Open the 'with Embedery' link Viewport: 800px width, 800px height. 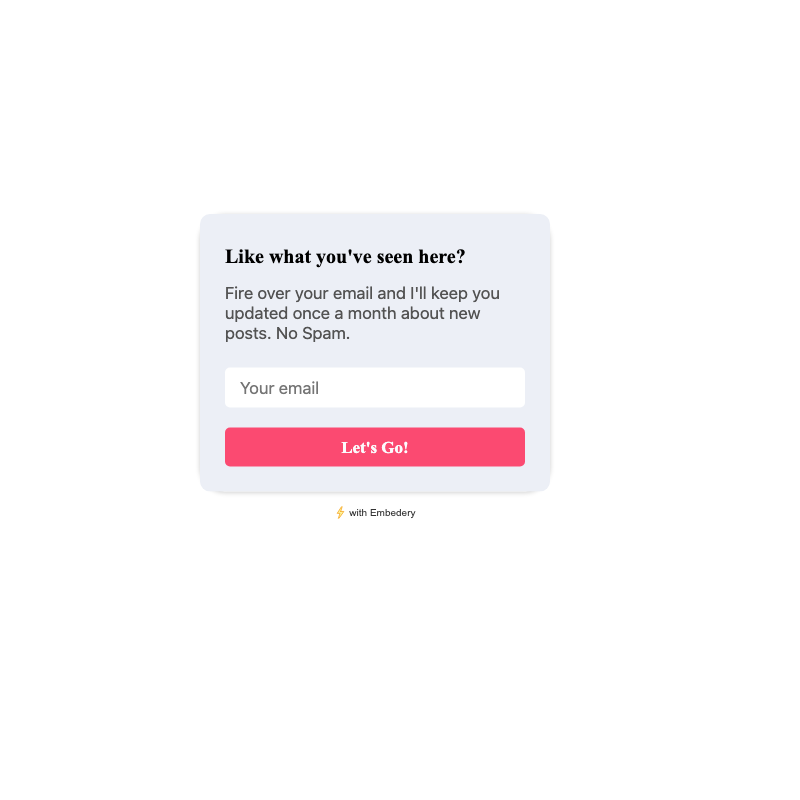click(x=376, y=513)
